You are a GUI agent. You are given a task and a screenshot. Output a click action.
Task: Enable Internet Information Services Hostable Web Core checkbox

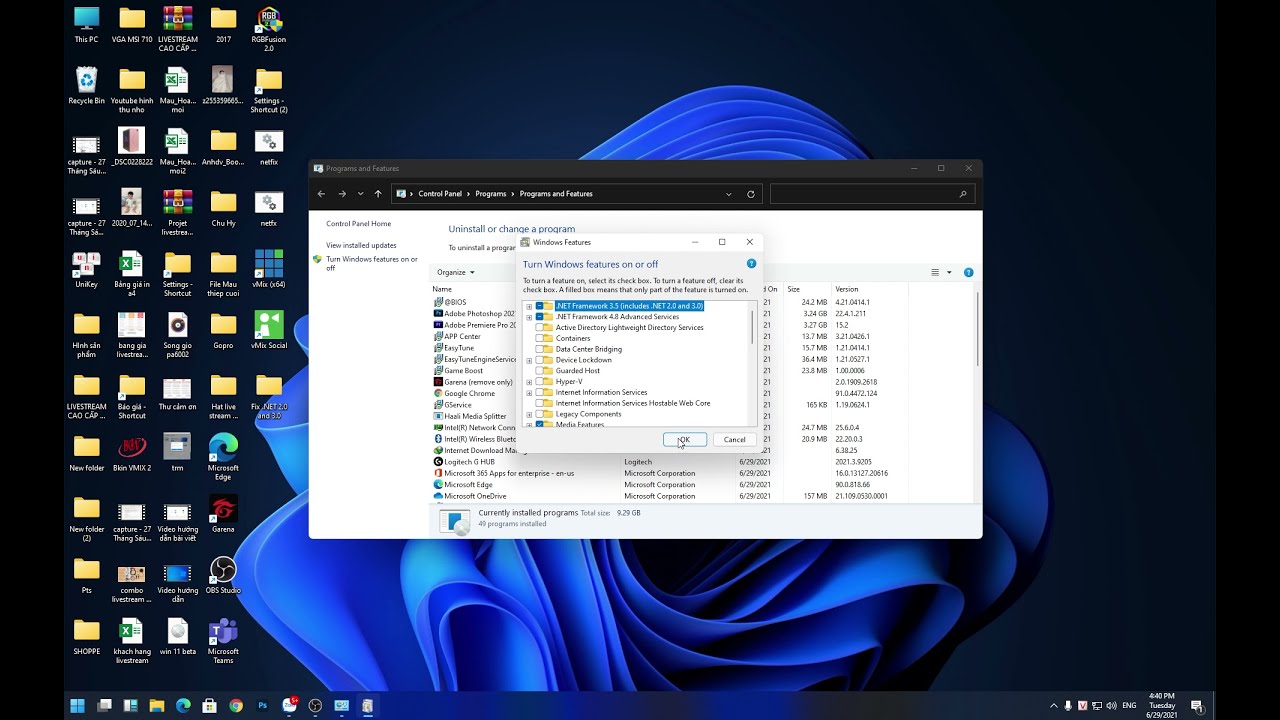click(540, 403)
